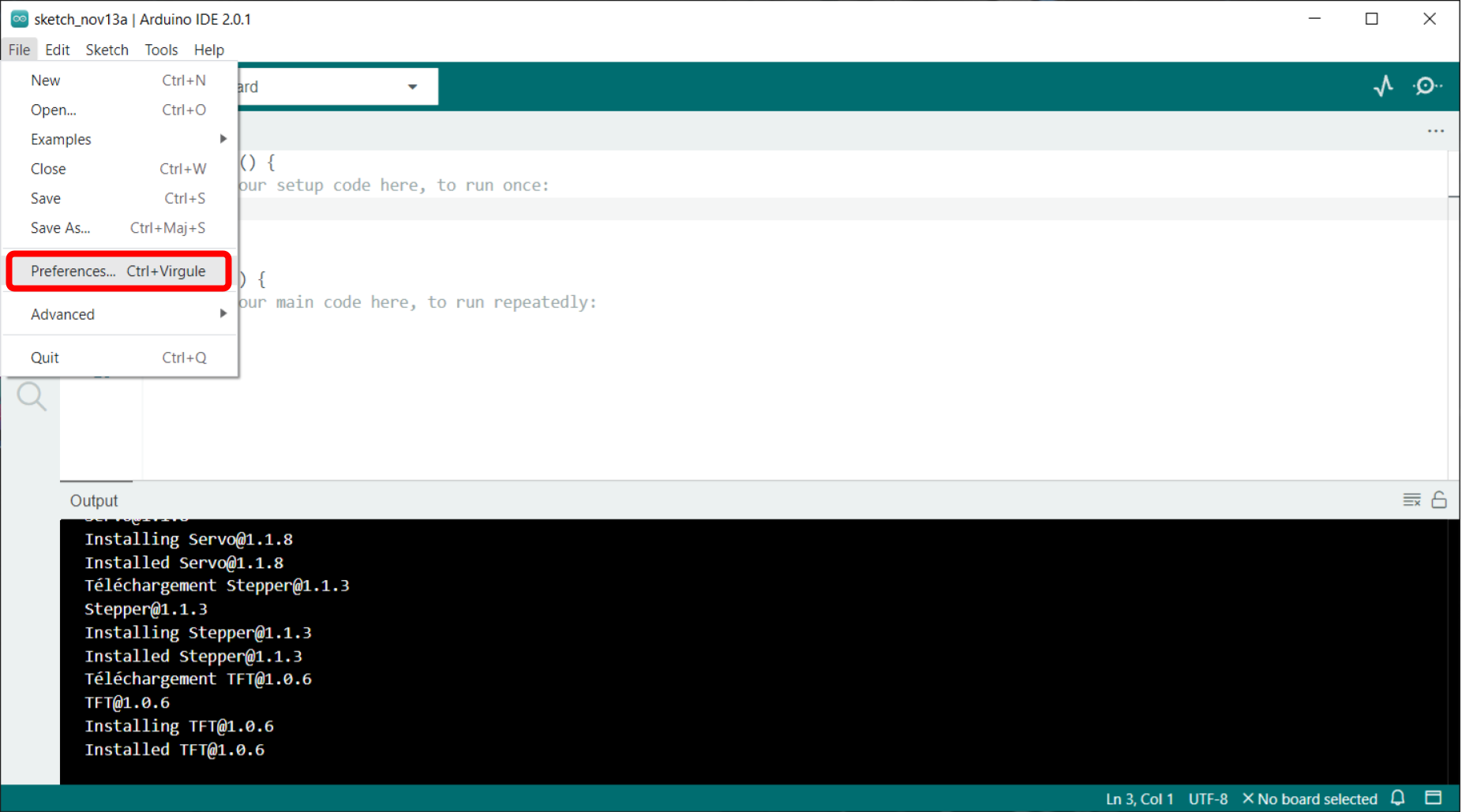Open notifications via the bell icon

click(1398, 799)
